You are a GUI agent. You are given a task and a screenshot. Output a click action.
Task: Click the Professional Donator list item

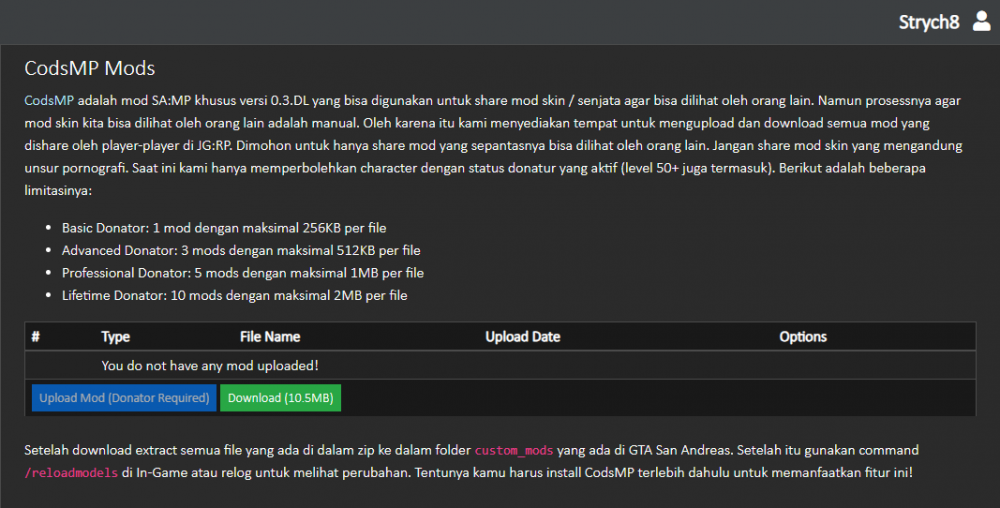click(x=243, y=273)
